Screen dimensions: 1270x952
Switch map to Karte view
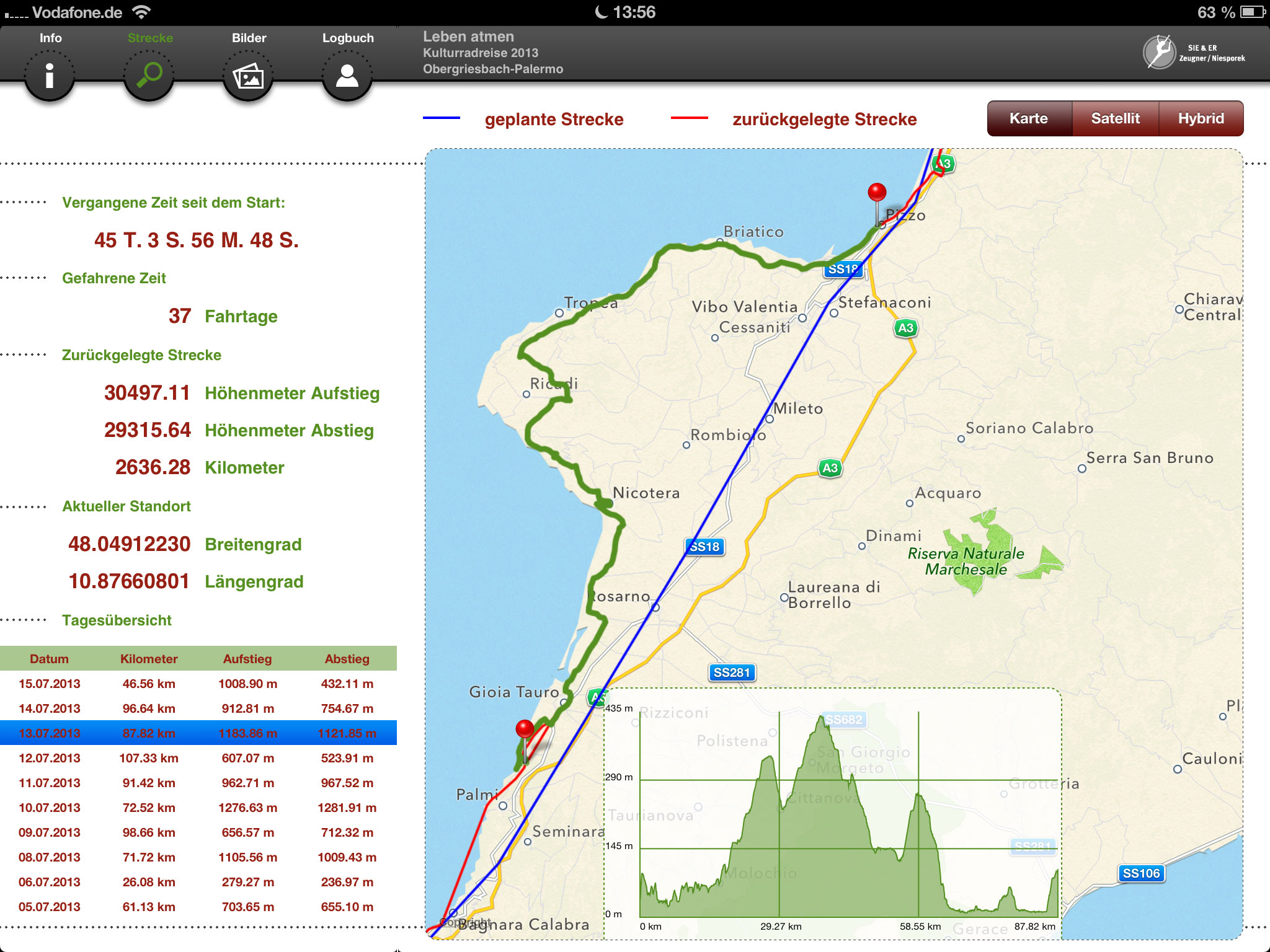(1029, 118)
